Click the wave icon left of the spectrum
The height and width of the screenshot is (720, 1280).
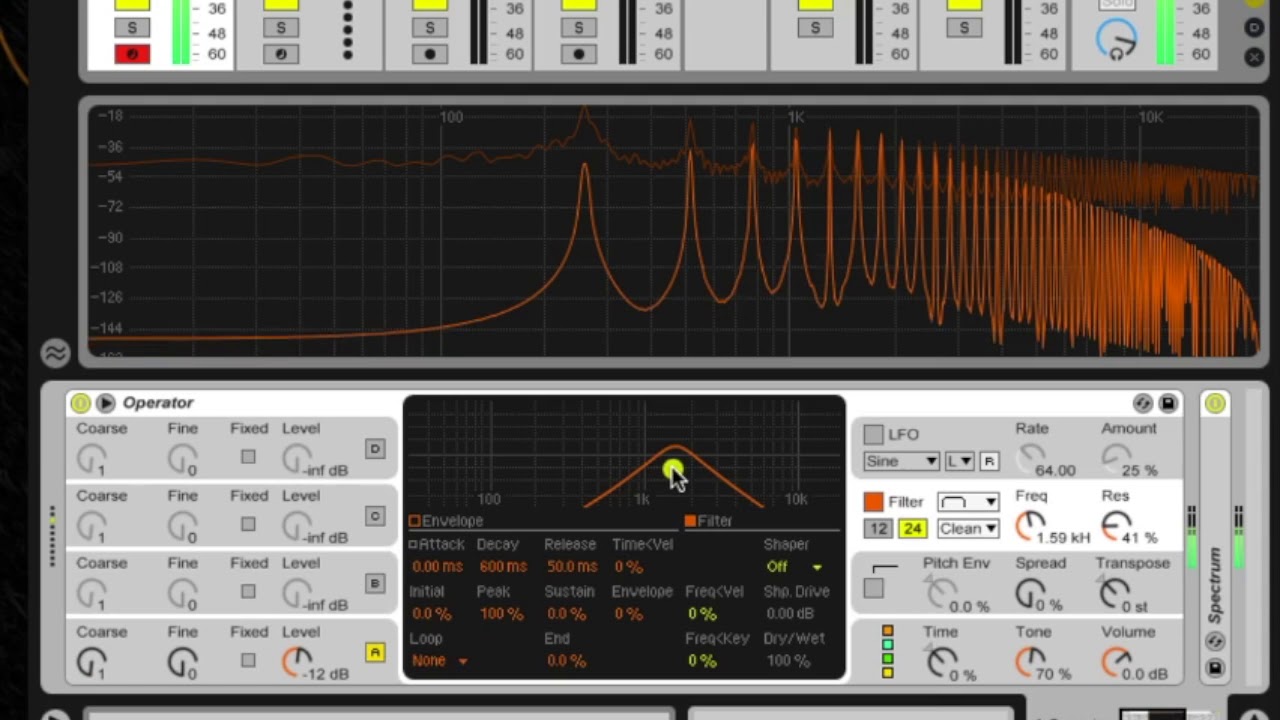pyautogui.click(x=55, y=352)
